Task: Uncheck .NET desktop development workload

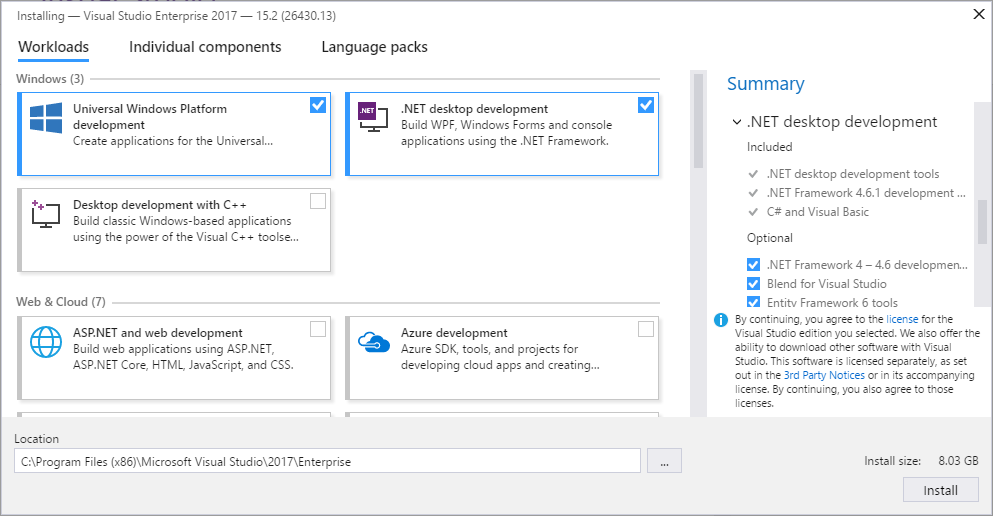Action: click(646, 105)
